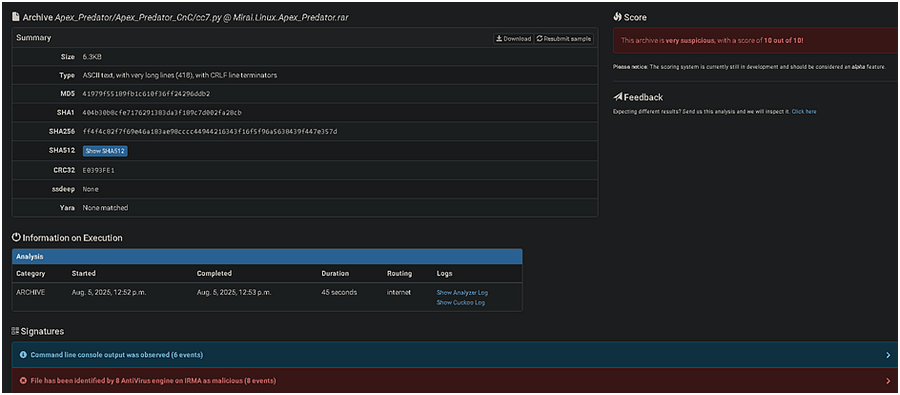Click the red X icon on AntiVirus signature
Screen dimensions: 900x395
(x=24, y=381)
